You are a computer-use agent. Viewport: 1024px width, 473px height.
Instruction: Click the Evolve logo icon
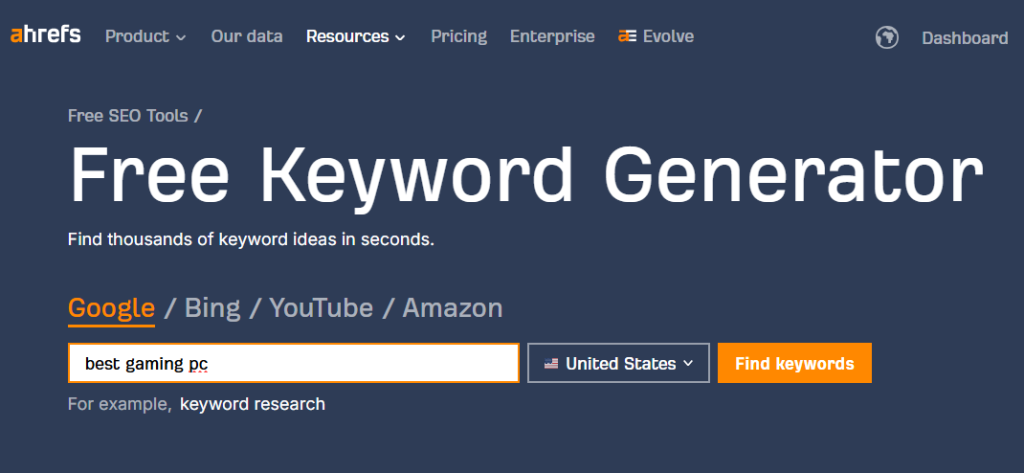pos(627,36)
